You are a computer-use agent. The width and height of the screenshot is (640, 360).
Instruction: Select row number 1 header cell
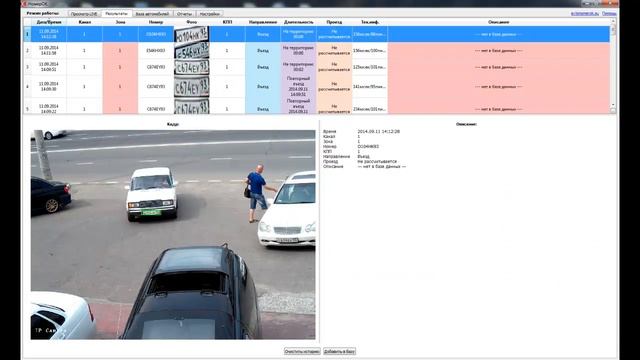(27, 34)
